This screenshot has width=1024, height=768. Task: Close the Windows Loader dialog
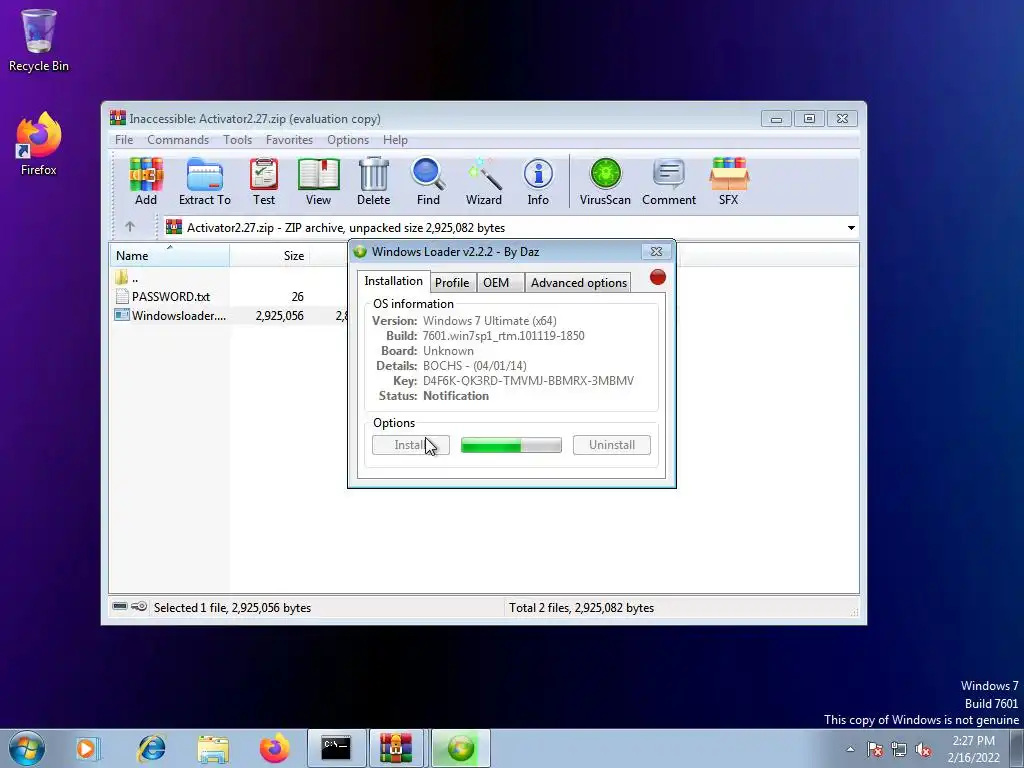pos(656,251)
